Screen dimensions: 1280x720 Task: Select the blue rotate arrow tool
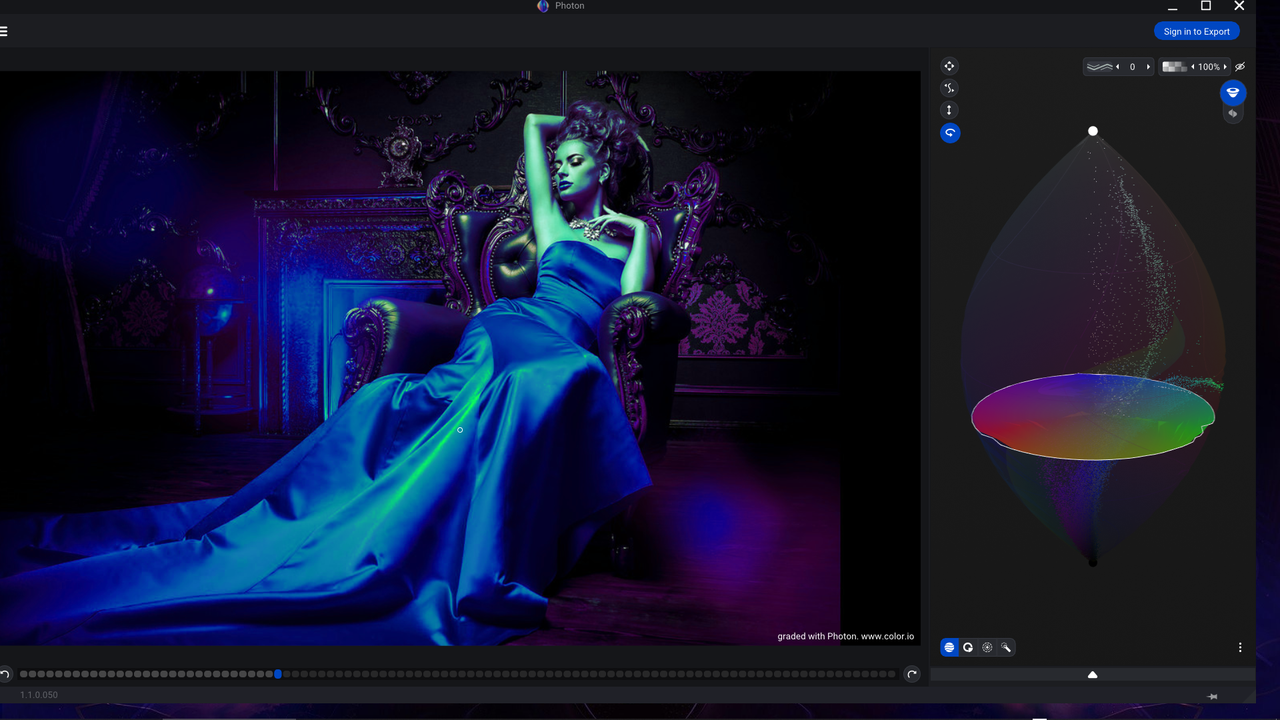coord(950,133)
